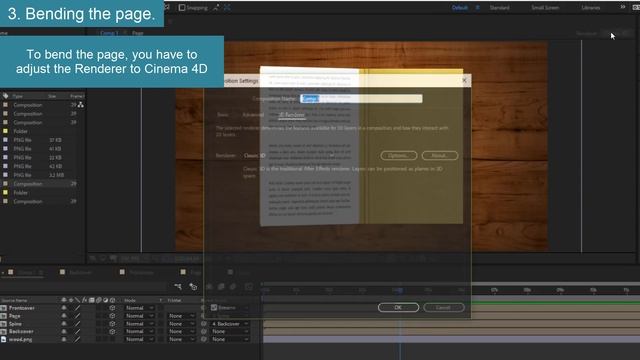This screenshot has width=640, height=360.
Task: Click quality switch for wood.png layer
Action: click(77, 339)
